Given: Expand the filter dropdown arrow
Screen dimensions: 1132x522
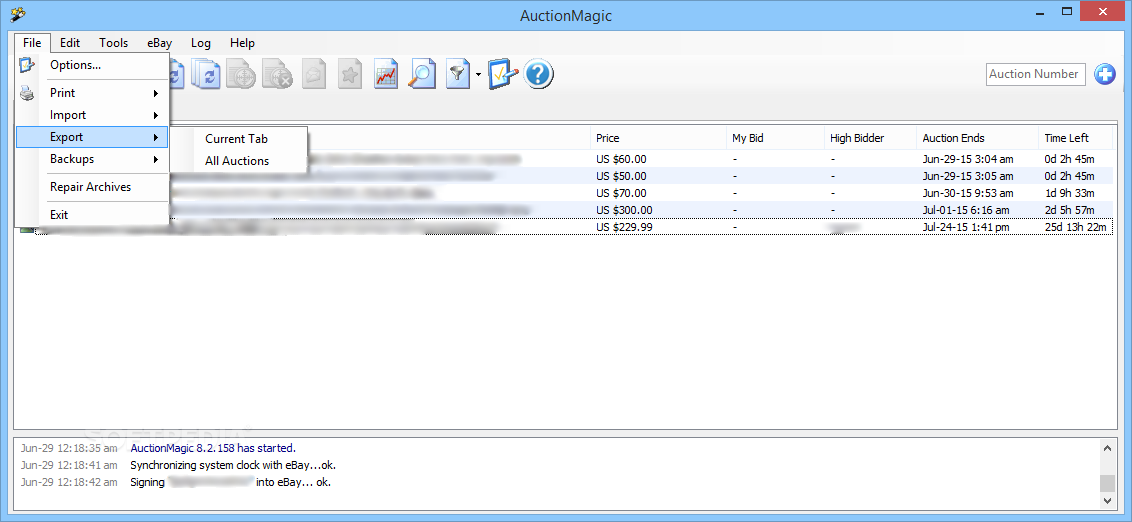Looking at the screenshot, I should click(478, 74).
